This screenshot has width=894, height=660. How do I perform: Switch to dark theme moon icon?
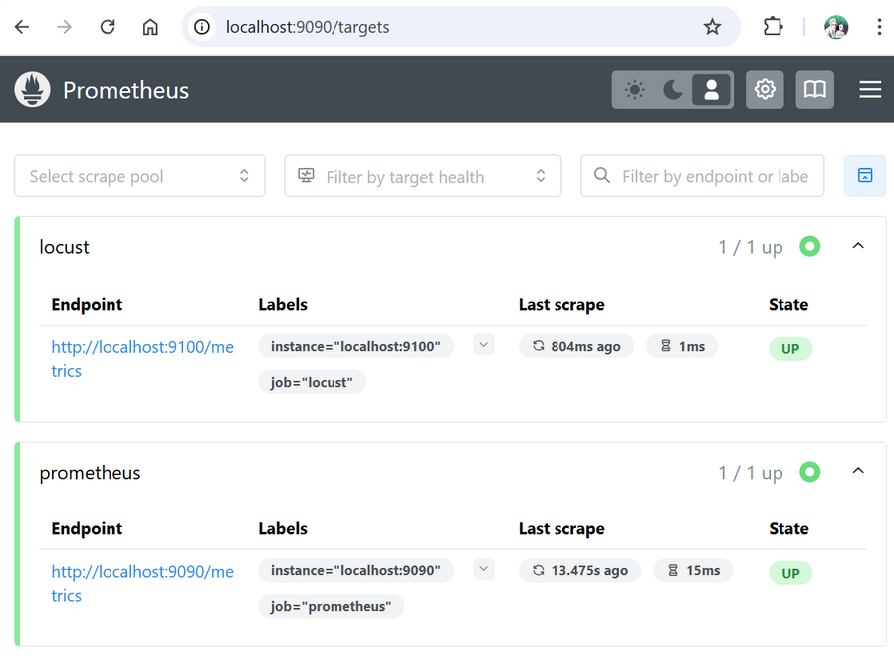click(673, 90)
